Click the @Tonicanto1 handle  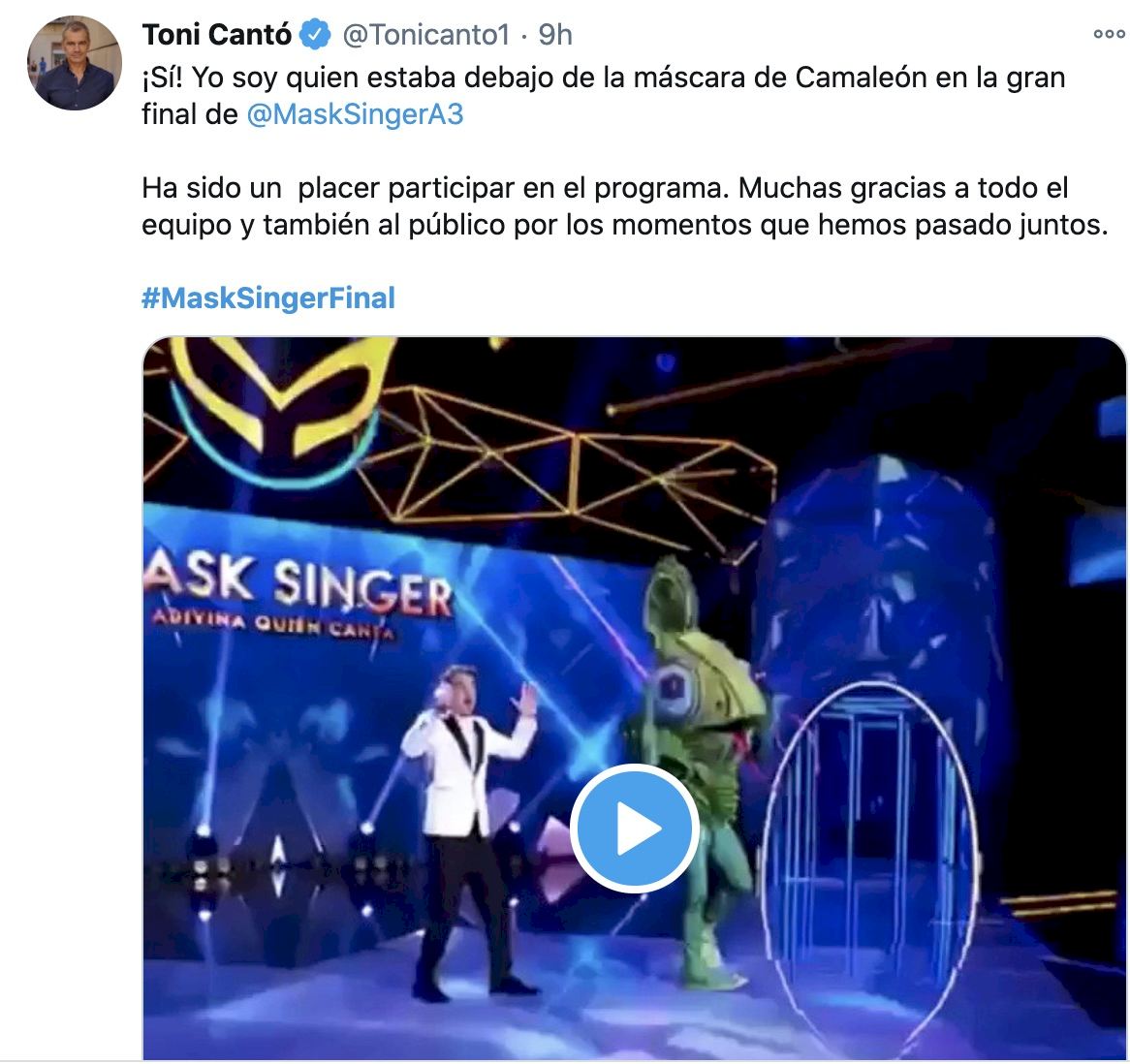[x=425, y=35]
